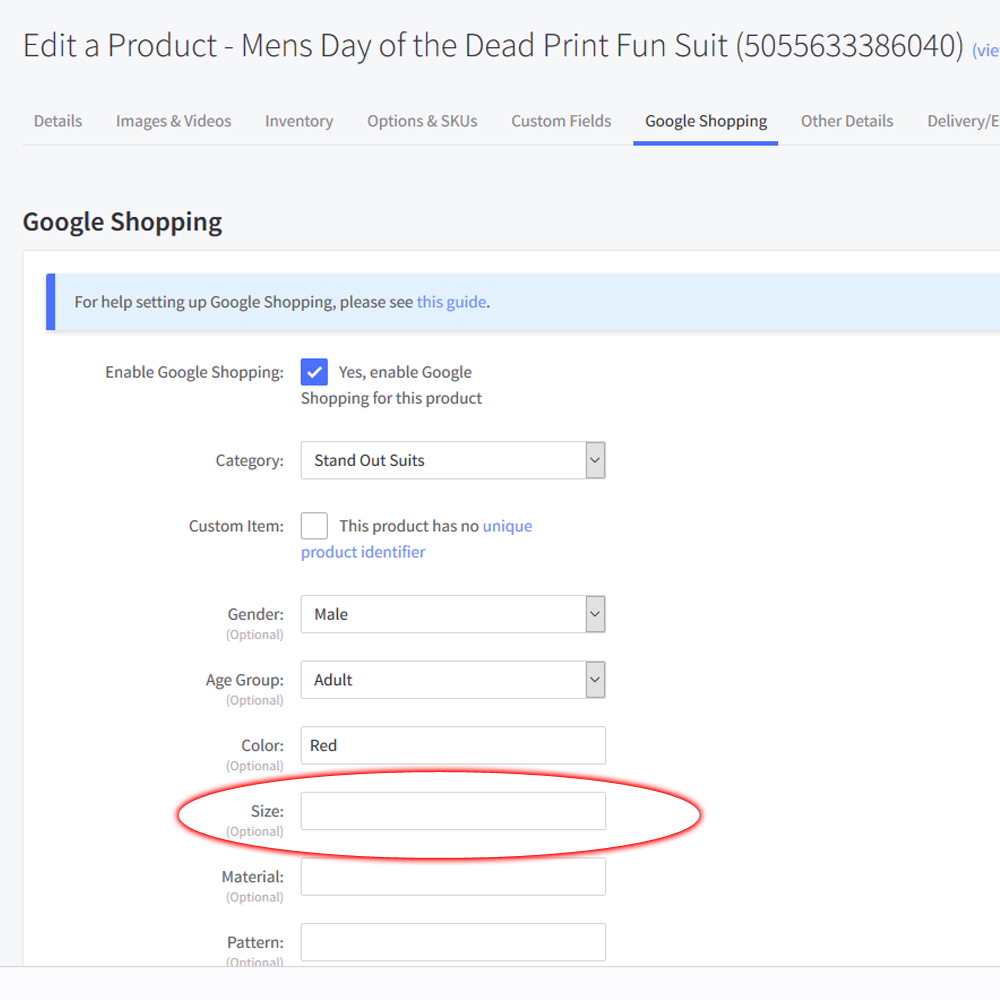
Task: Select the Custom Fields tab
Action: 561,121
